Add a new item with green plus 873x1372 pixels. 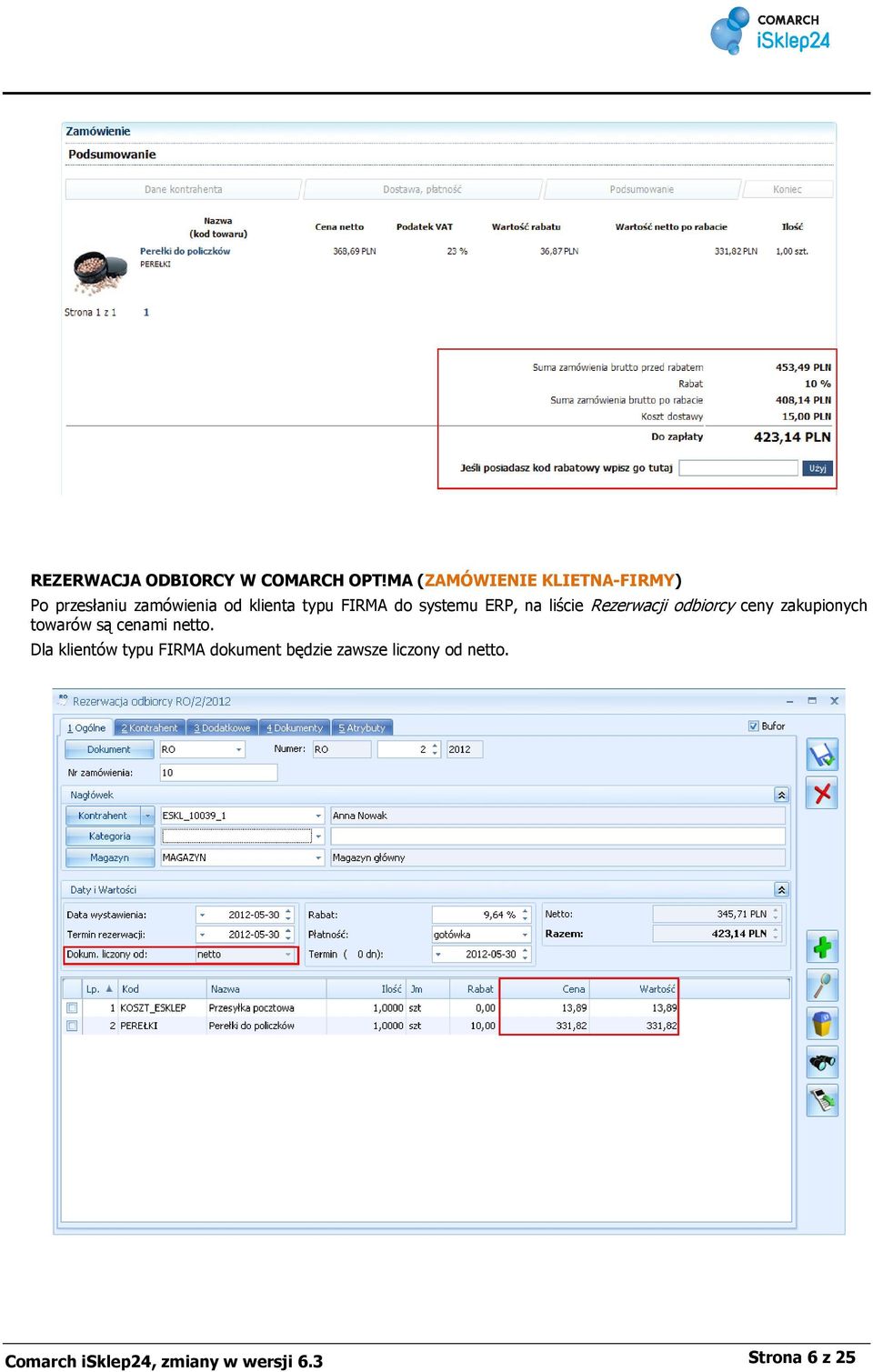pyautogui.click(x=822, y=947)
